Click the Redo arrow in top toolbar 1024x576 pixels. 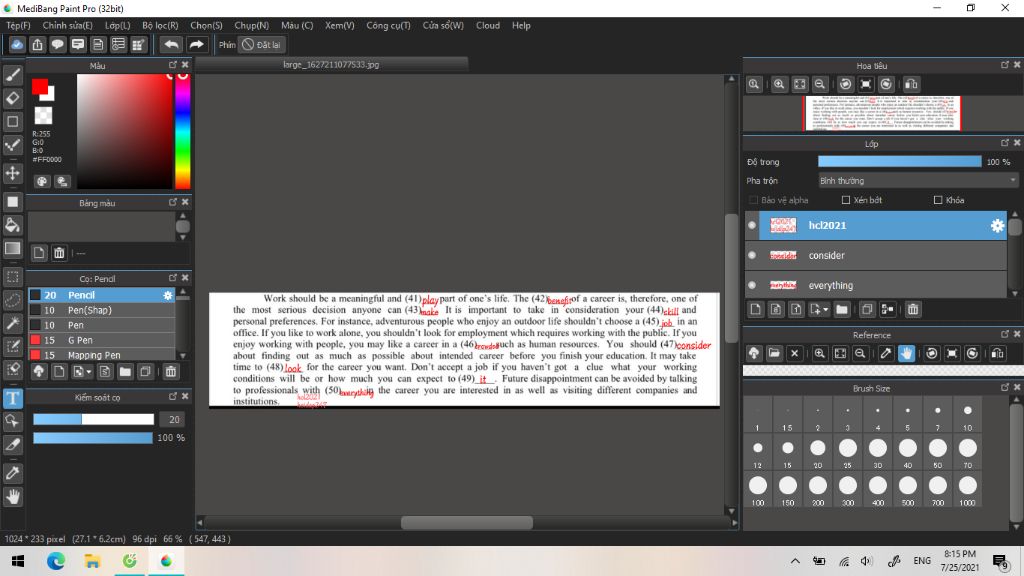pos(196,44)
